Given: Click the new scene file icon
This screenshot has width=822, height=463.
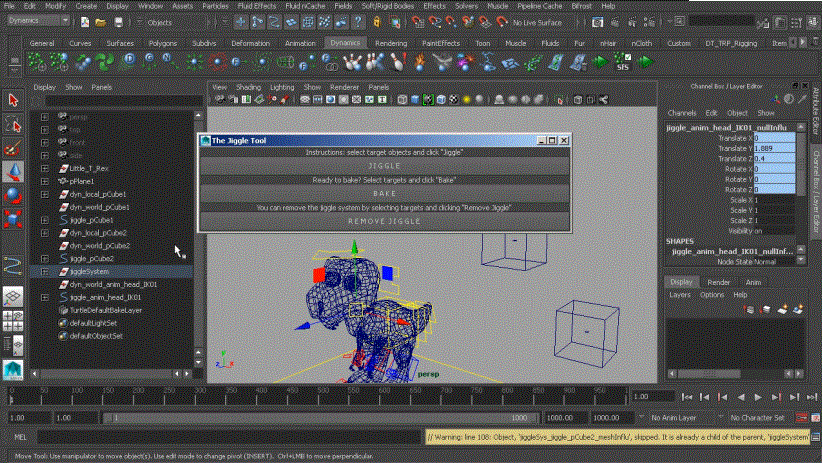Looking at the screenshot, I should point(84,23).
